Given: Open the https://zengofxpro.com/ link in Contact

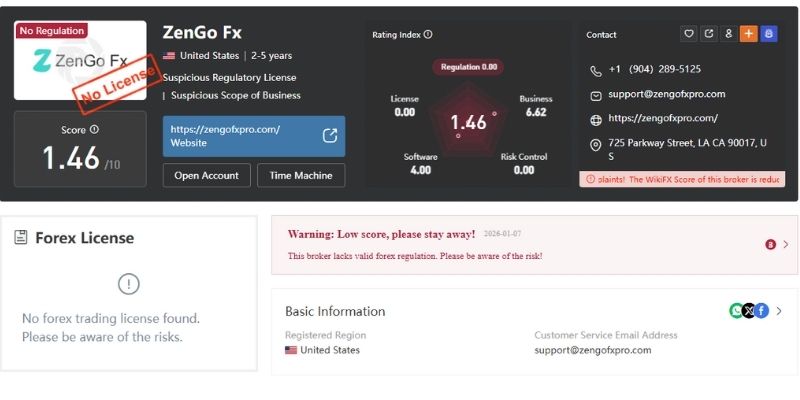Looking at the screenshot, I should pos(663,118).
